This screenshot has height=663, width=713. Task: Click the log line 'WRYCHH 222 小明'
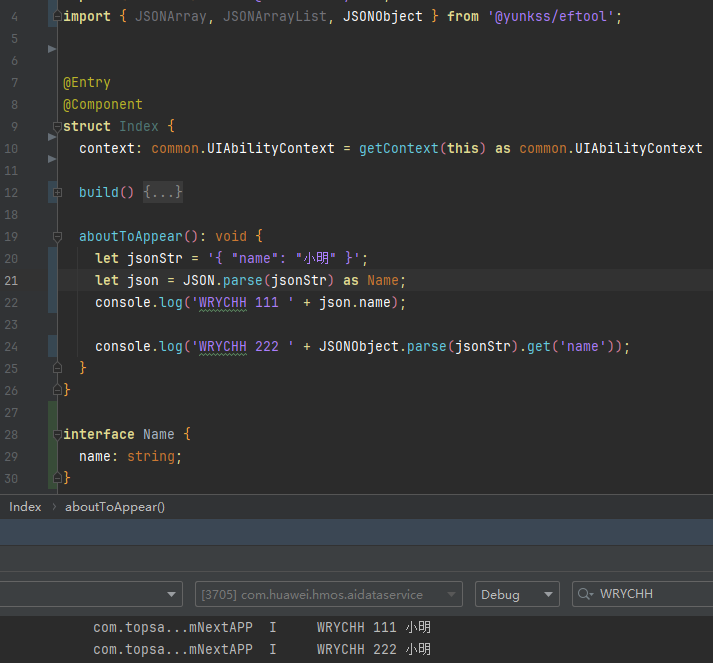tap(373, 649)
